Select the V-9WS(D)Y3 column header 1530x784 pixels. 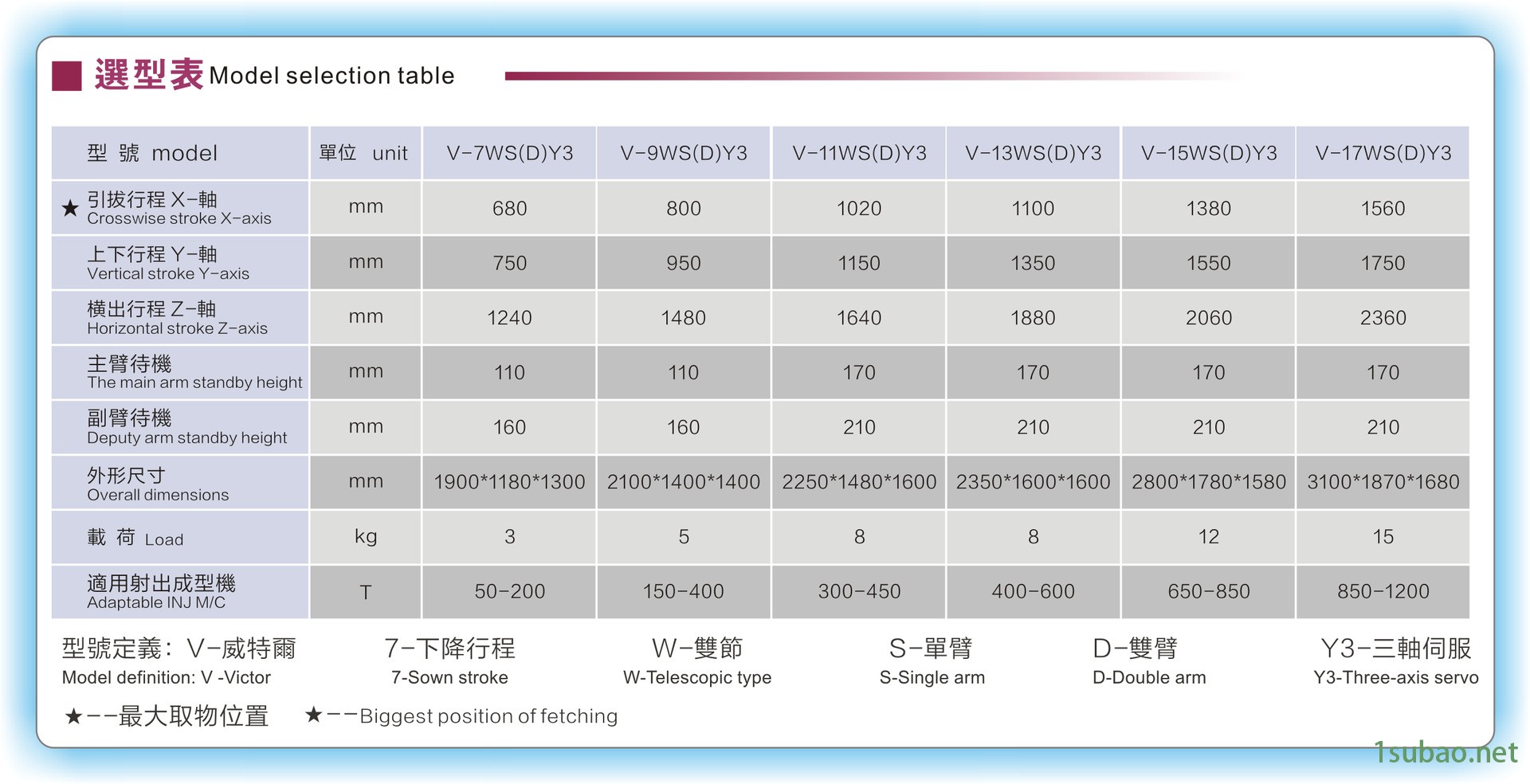[684, 153]
